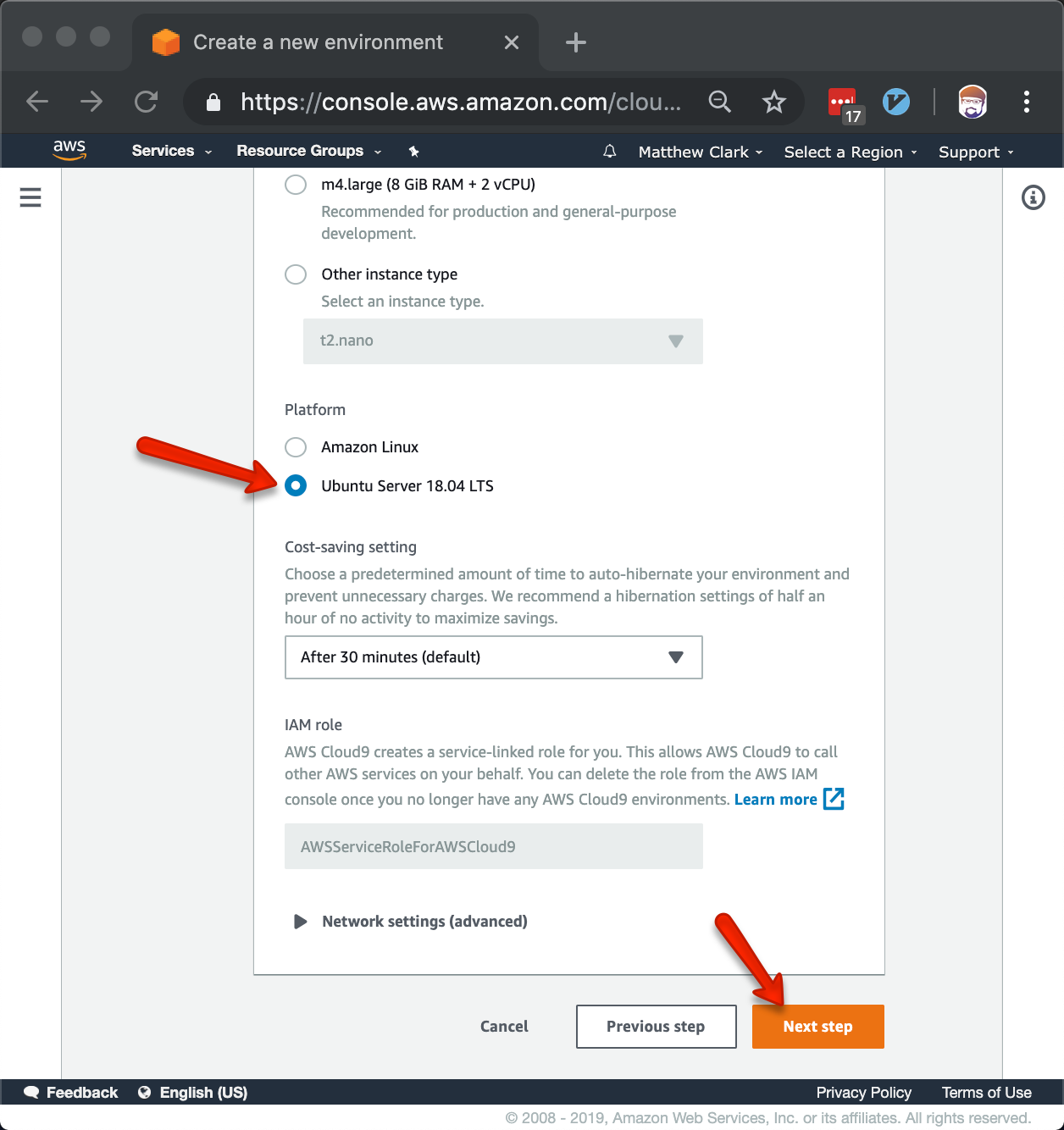Viewport: 1064px width, 1130px height.
Task: Open the Services dropdown menu
Action: pos(171,151)
